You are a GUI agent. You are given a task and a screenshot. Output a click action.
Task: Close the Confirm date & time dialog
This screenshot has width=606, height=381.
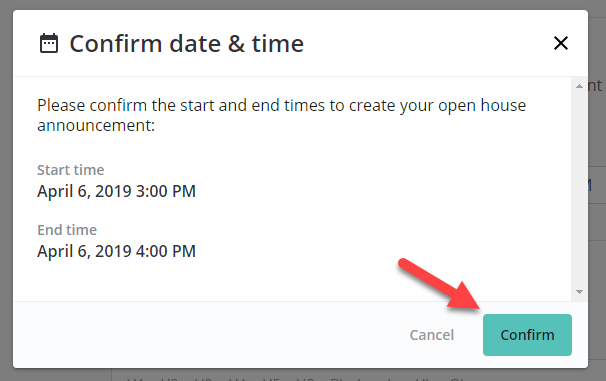[560, 43]
